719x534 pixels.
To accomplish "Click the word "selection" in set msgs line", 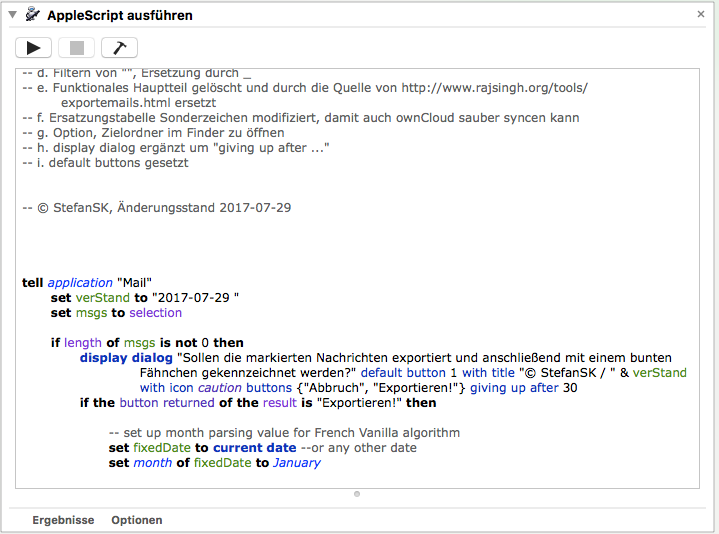I will 155,313.
